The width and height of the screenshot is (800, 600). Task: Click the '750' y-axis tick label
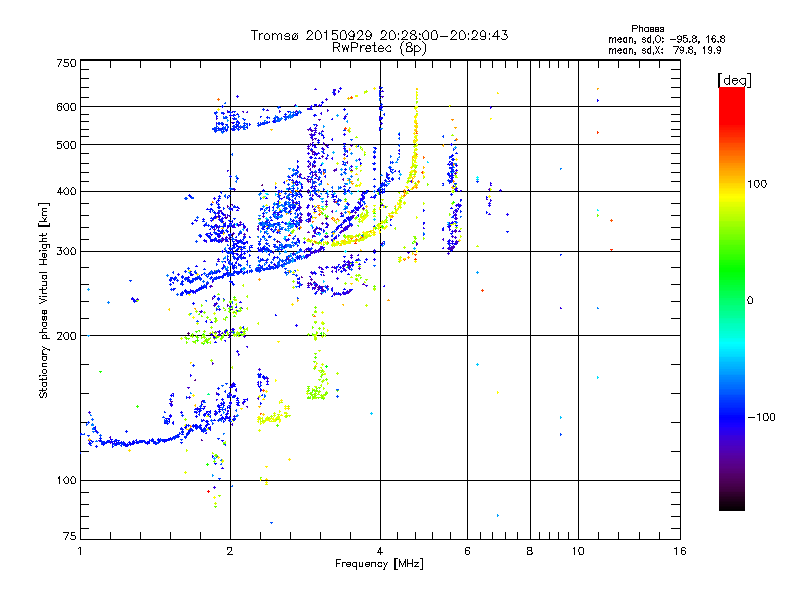[x=66, y=63]
